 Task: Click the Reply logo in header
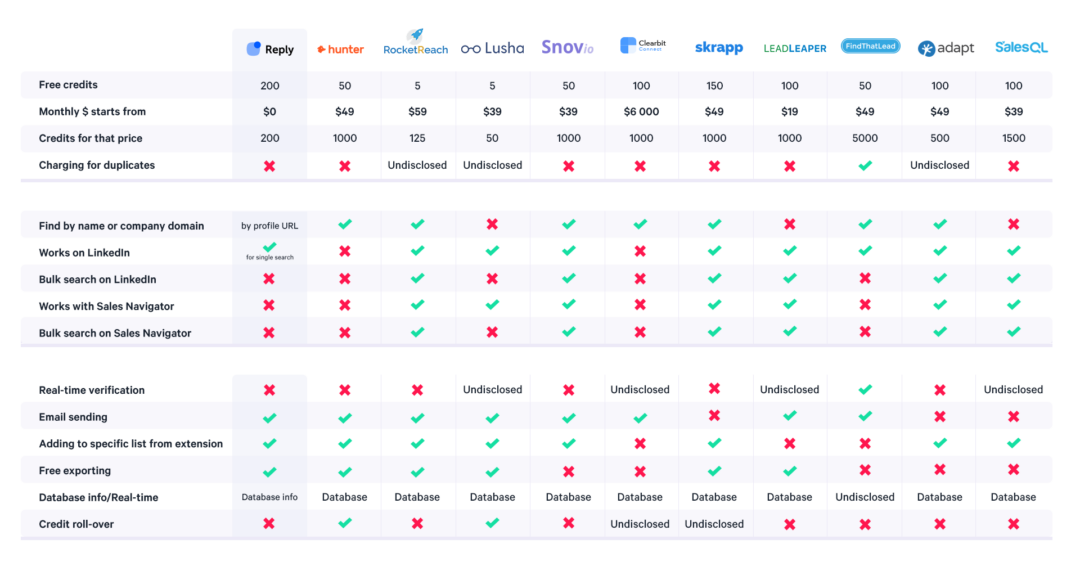[x=270, y=49]
